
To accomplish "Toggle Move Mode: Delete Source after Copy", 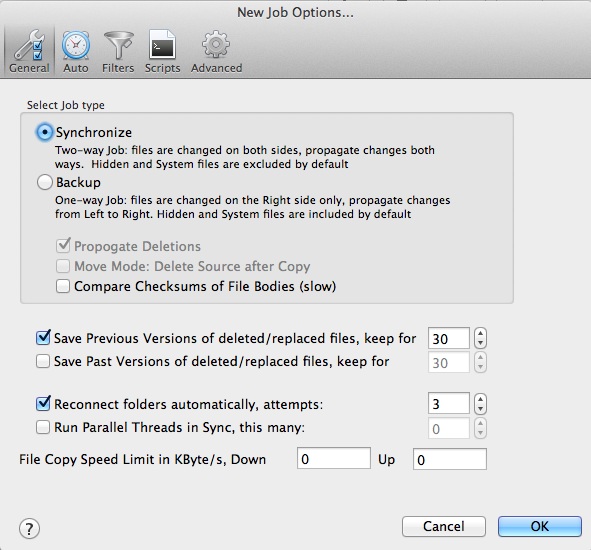I will click(63, 266).
